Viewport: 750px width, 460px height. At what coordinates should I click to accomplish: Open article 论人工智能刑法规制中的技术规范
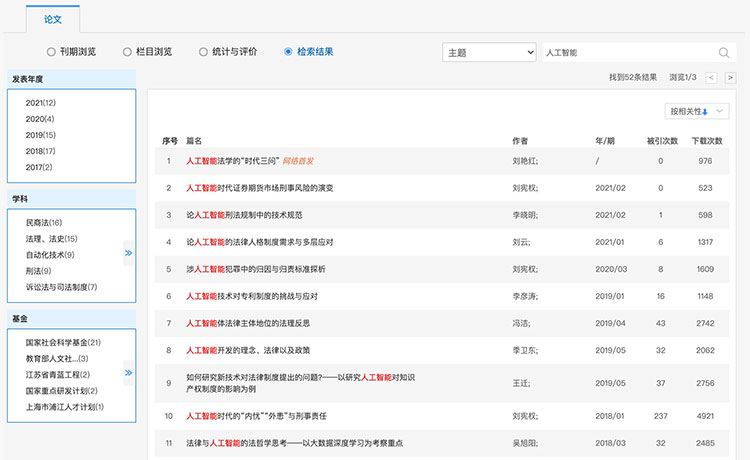pos(244,214)
